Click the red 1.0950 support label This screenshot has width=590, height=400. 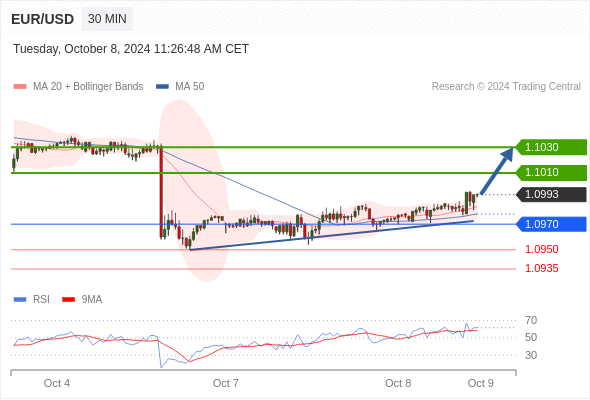click(542, 249)
